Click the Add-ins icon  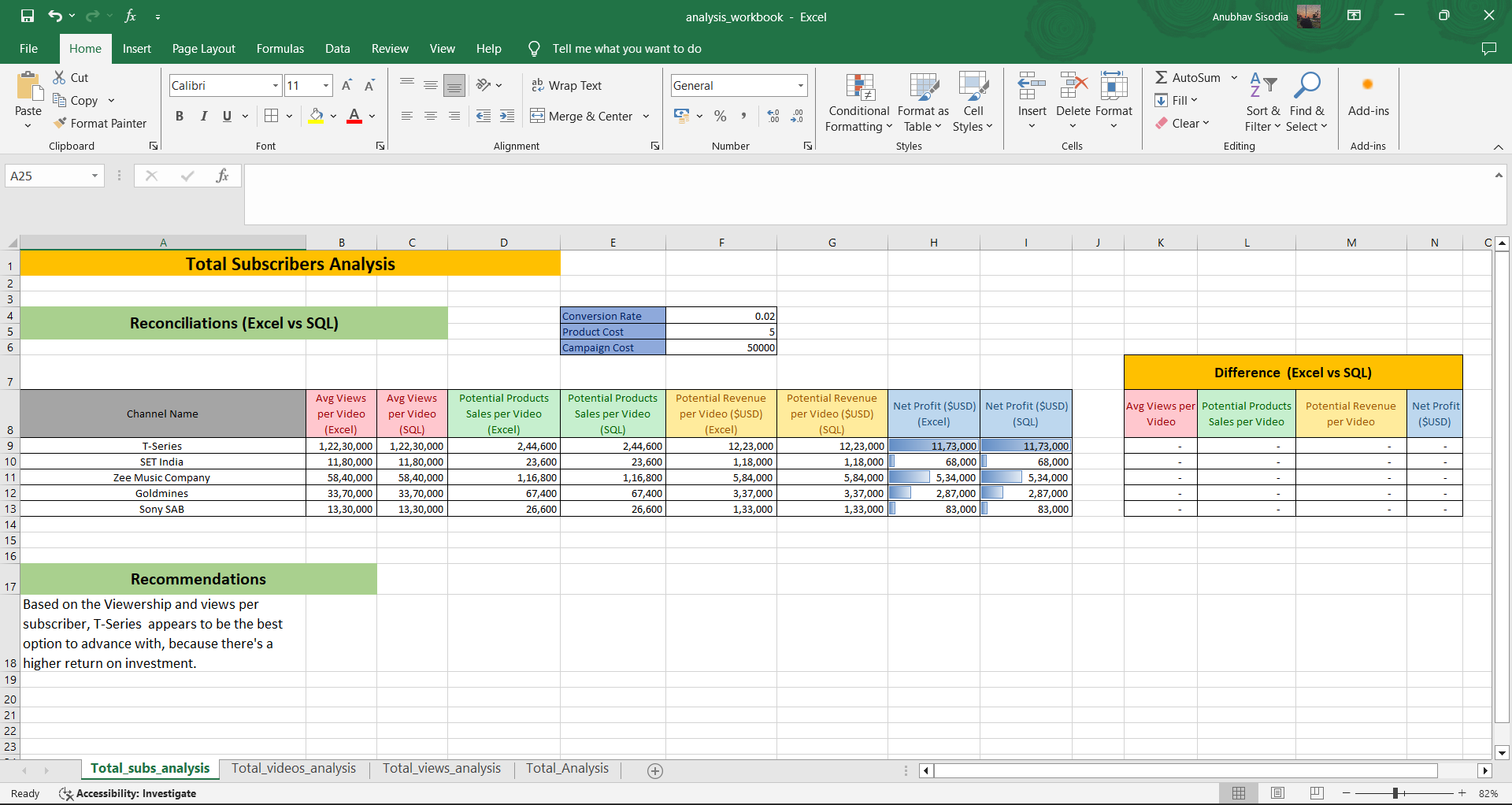pyautogui.click(x=1368, y=84)
